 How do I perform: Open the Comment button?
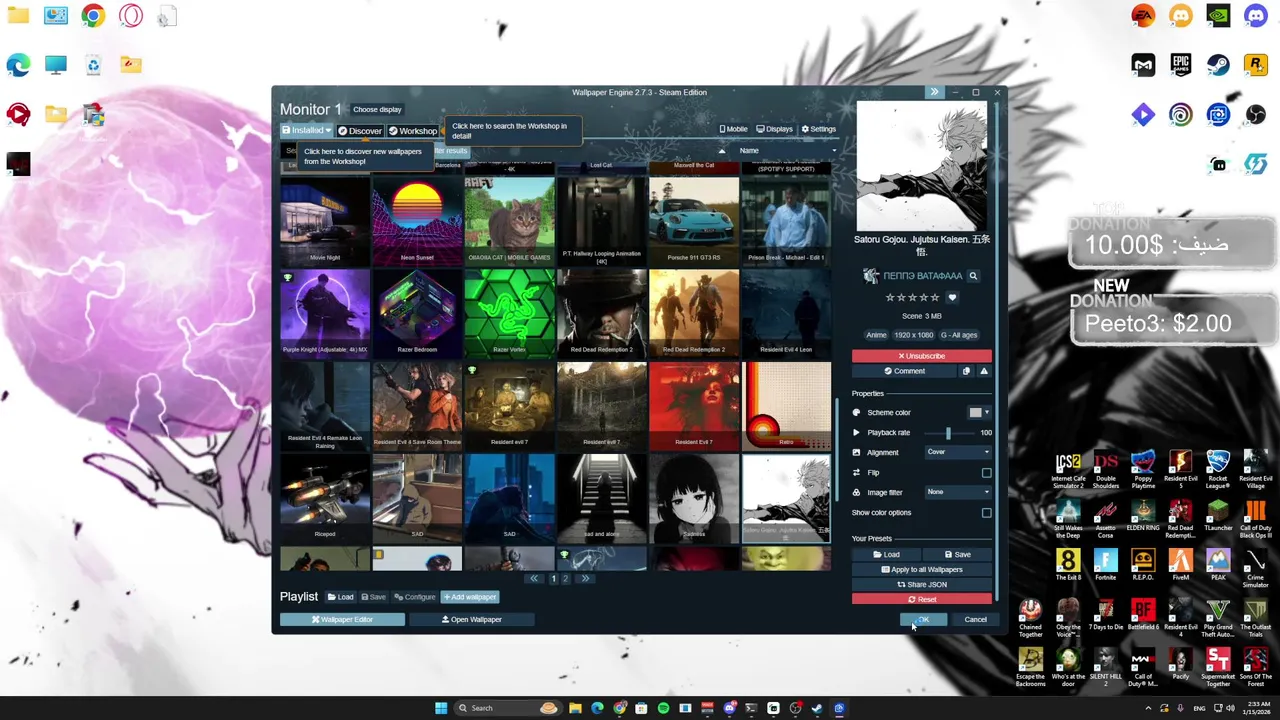click(905, 371)
